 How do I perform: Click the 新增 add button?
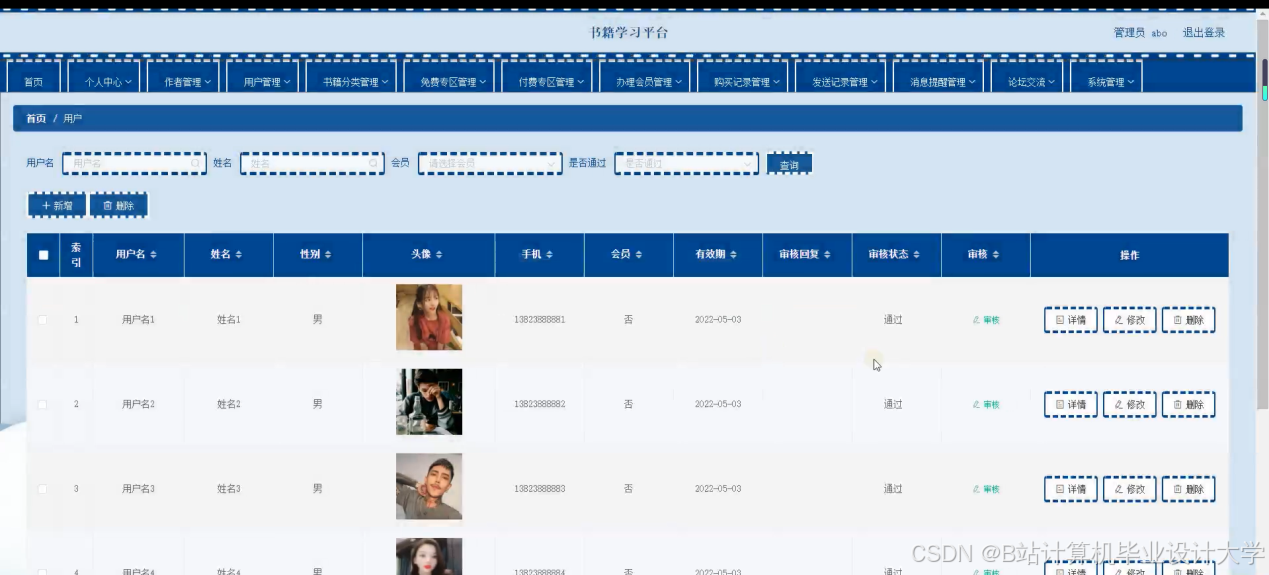57,205
